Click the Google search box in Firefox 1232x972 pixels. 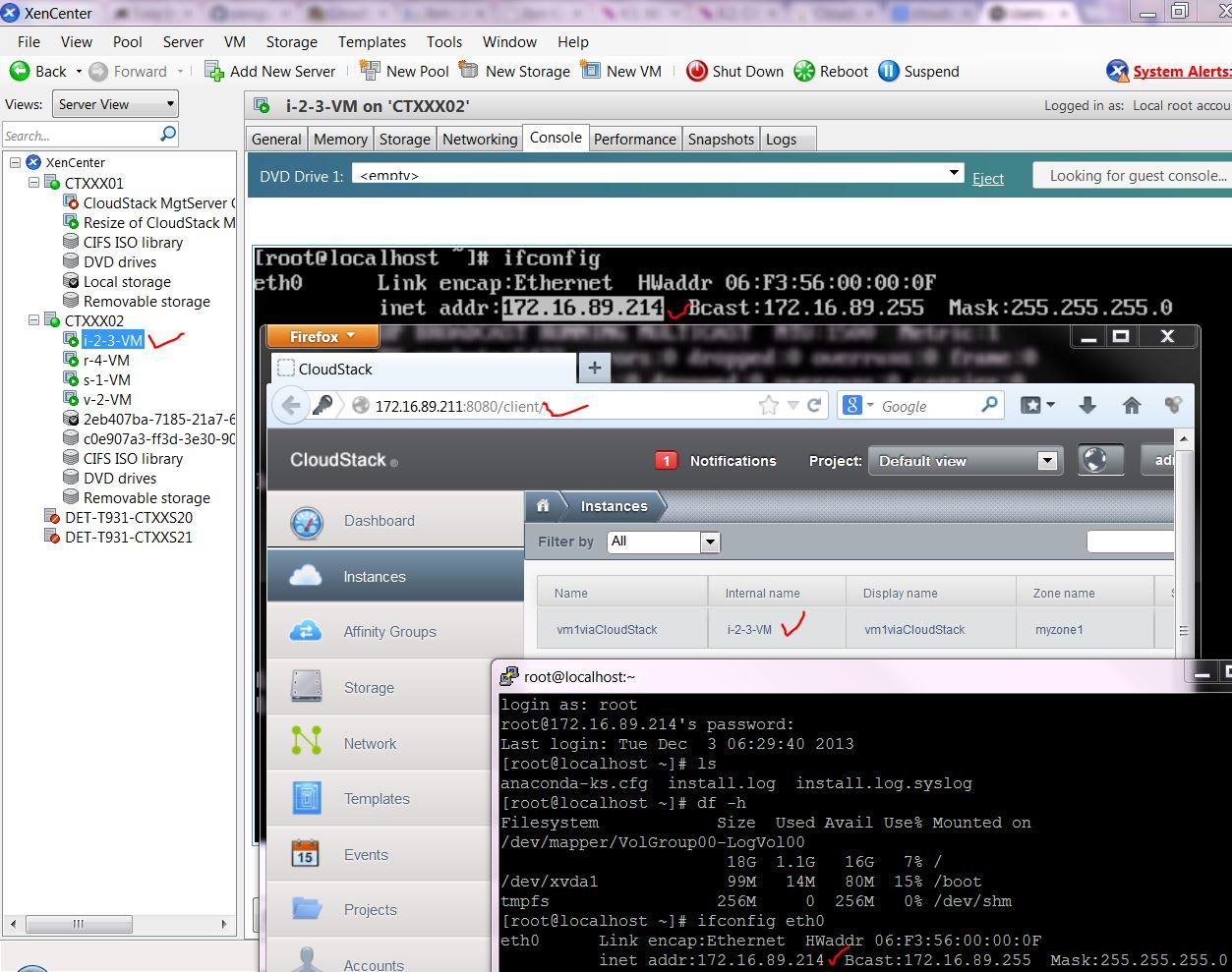pos(920,406)
